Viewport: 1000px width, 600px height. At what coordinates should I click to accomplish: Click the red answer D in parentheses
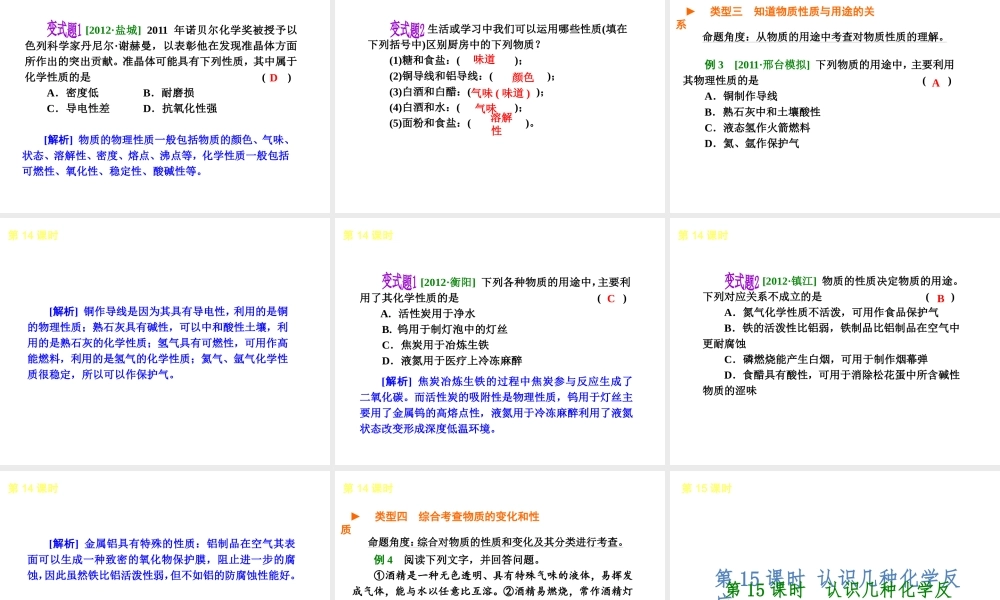click(274, 78)
